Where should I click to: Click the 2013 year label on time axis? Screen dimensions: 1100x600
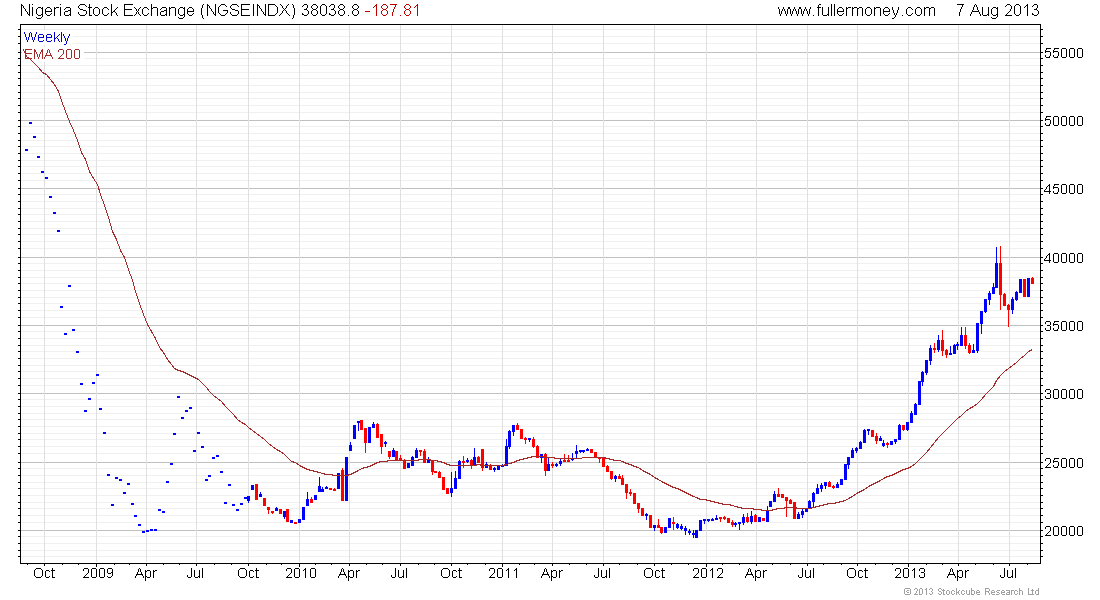click(x=909, y=573)
